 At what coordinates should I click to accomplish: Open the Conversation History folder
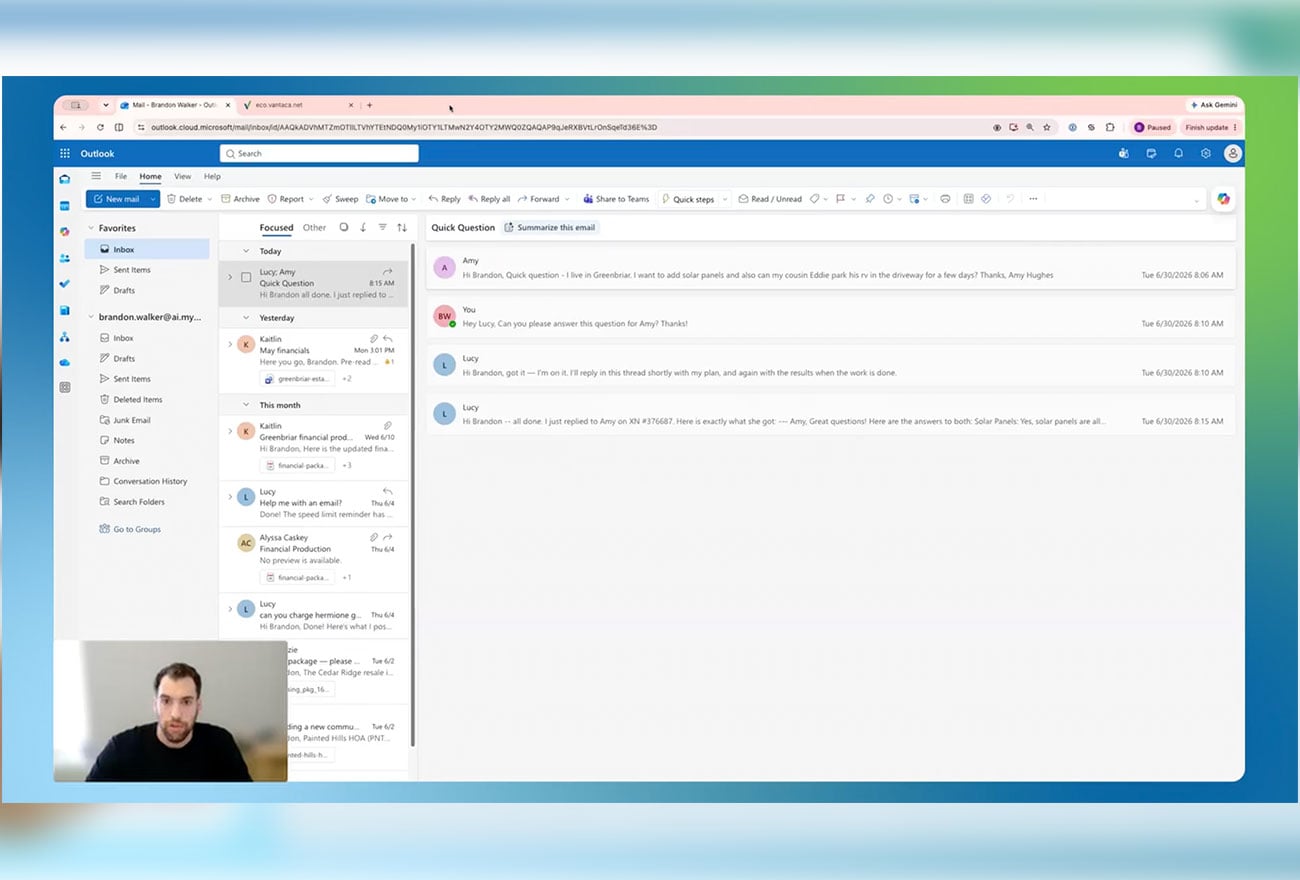tap(150, 481)
